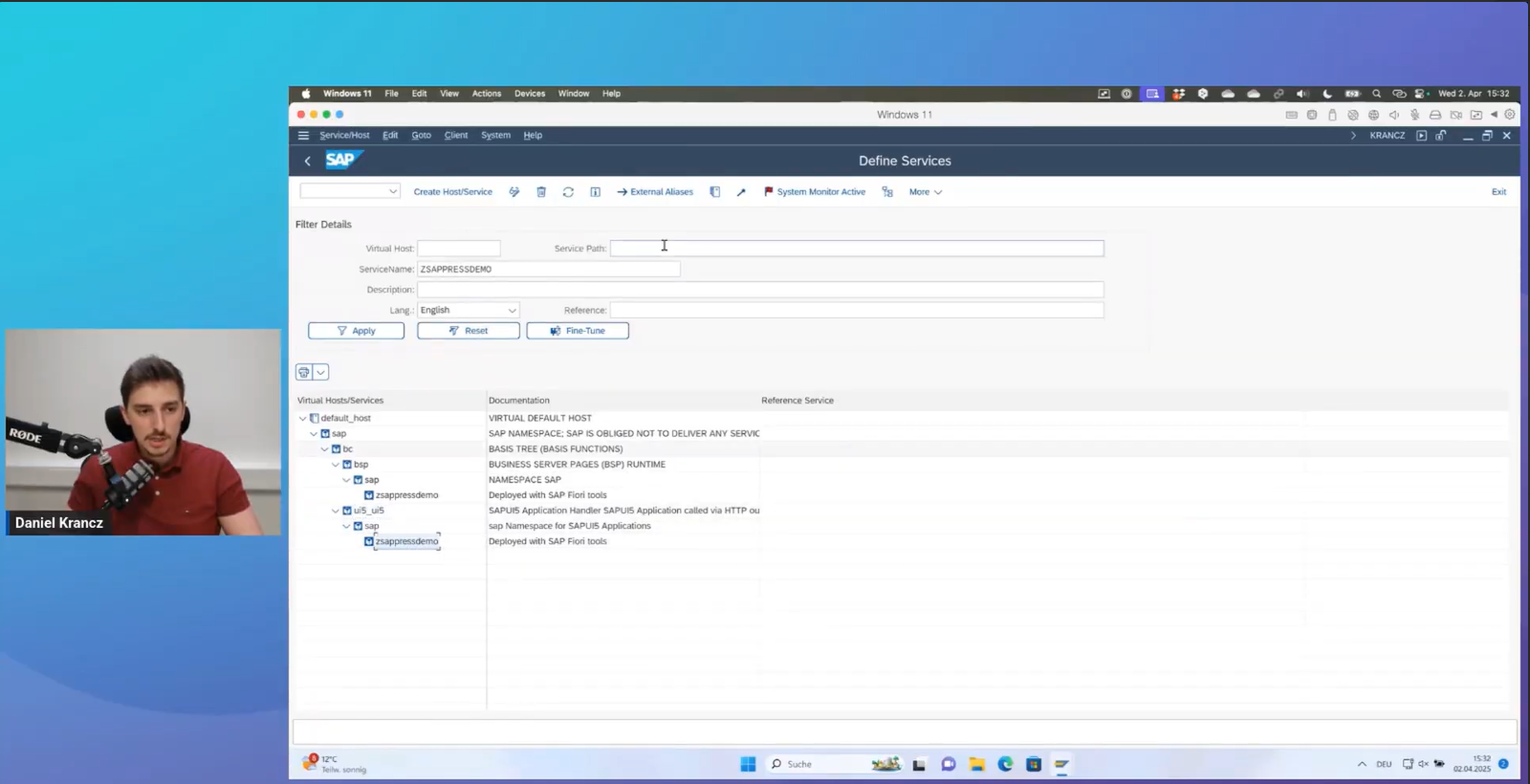The height and width of the screenshot is (784, 1530).
Task: Open the SAP hamburger menu icon
Action: pos(303,136)
